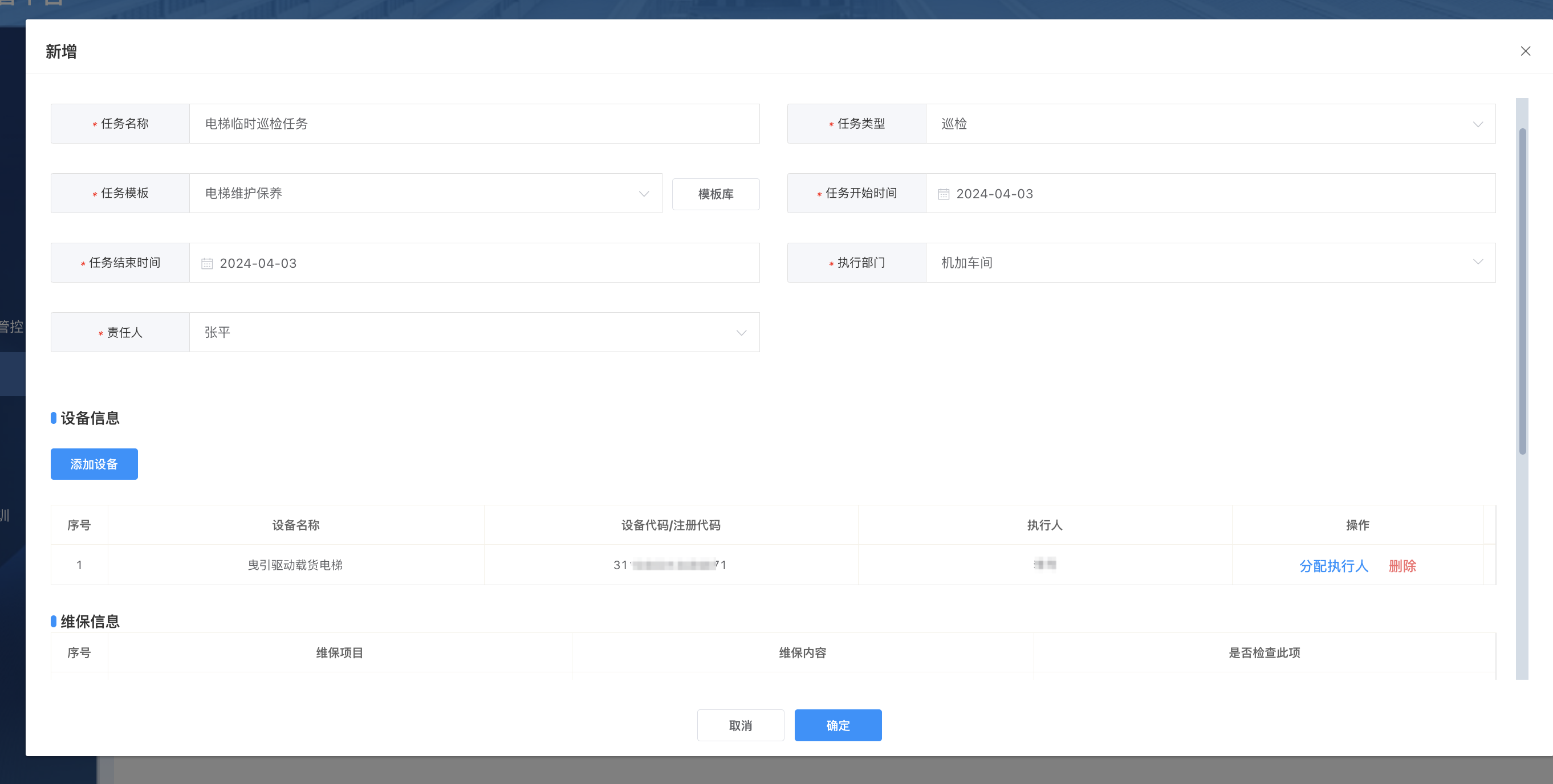Click the 任务结束时间 date field

(x=474, y=263)
